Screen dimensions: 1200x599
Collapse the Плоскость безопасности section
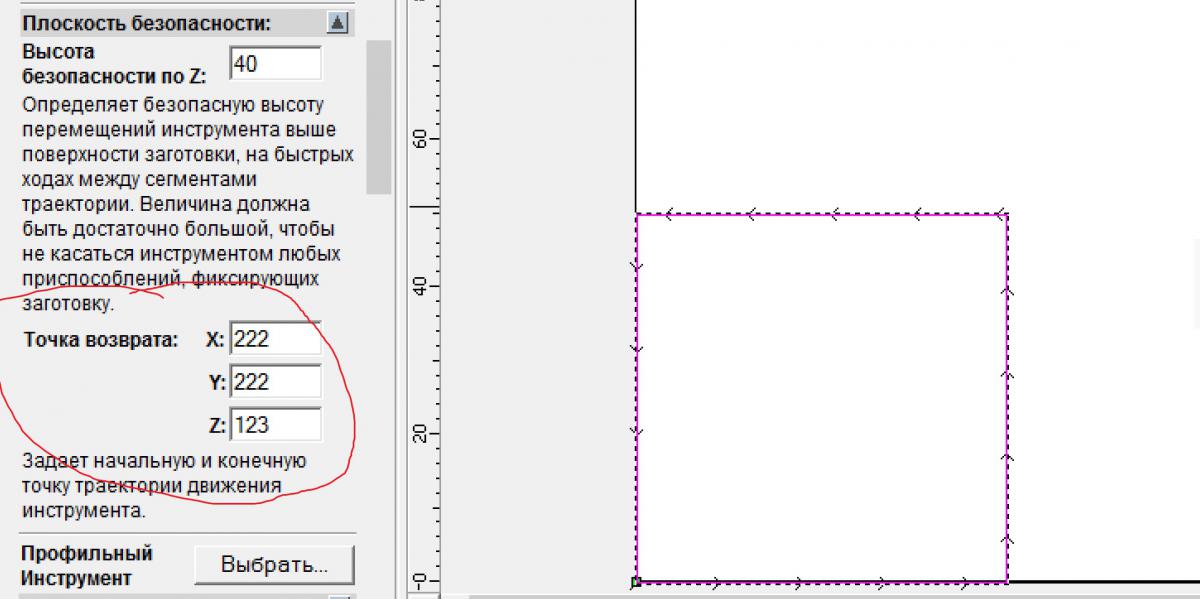[338, 22]
